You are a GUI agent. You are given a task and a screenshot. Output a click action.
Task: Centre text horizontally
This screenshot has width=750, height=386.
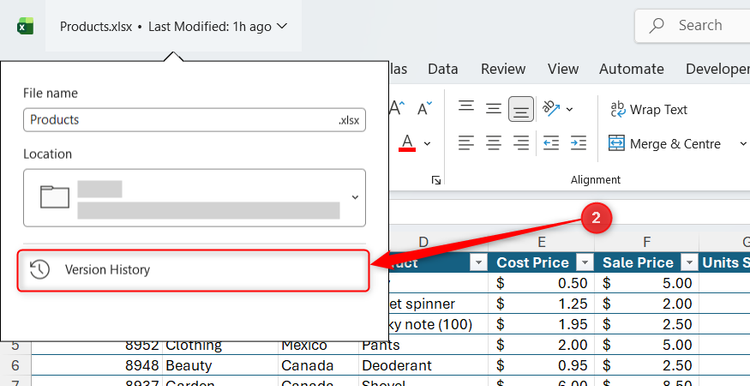[x=493, y=143]
